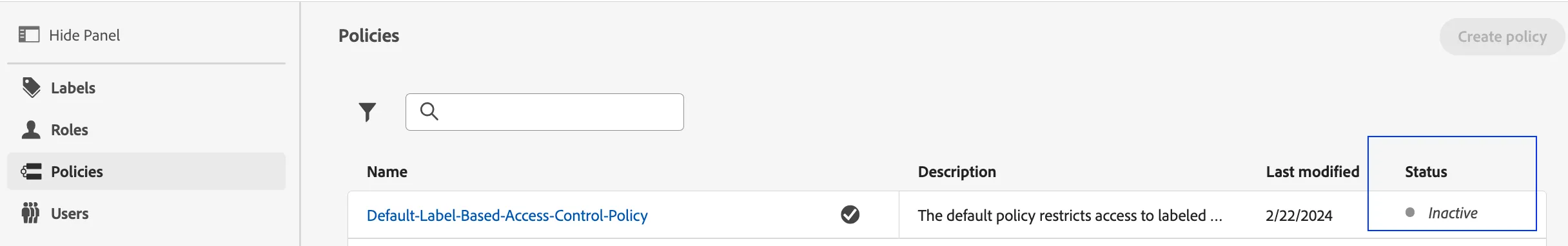Open the Users group icon
1568x246 pixels.
click(x=30, y=213)
